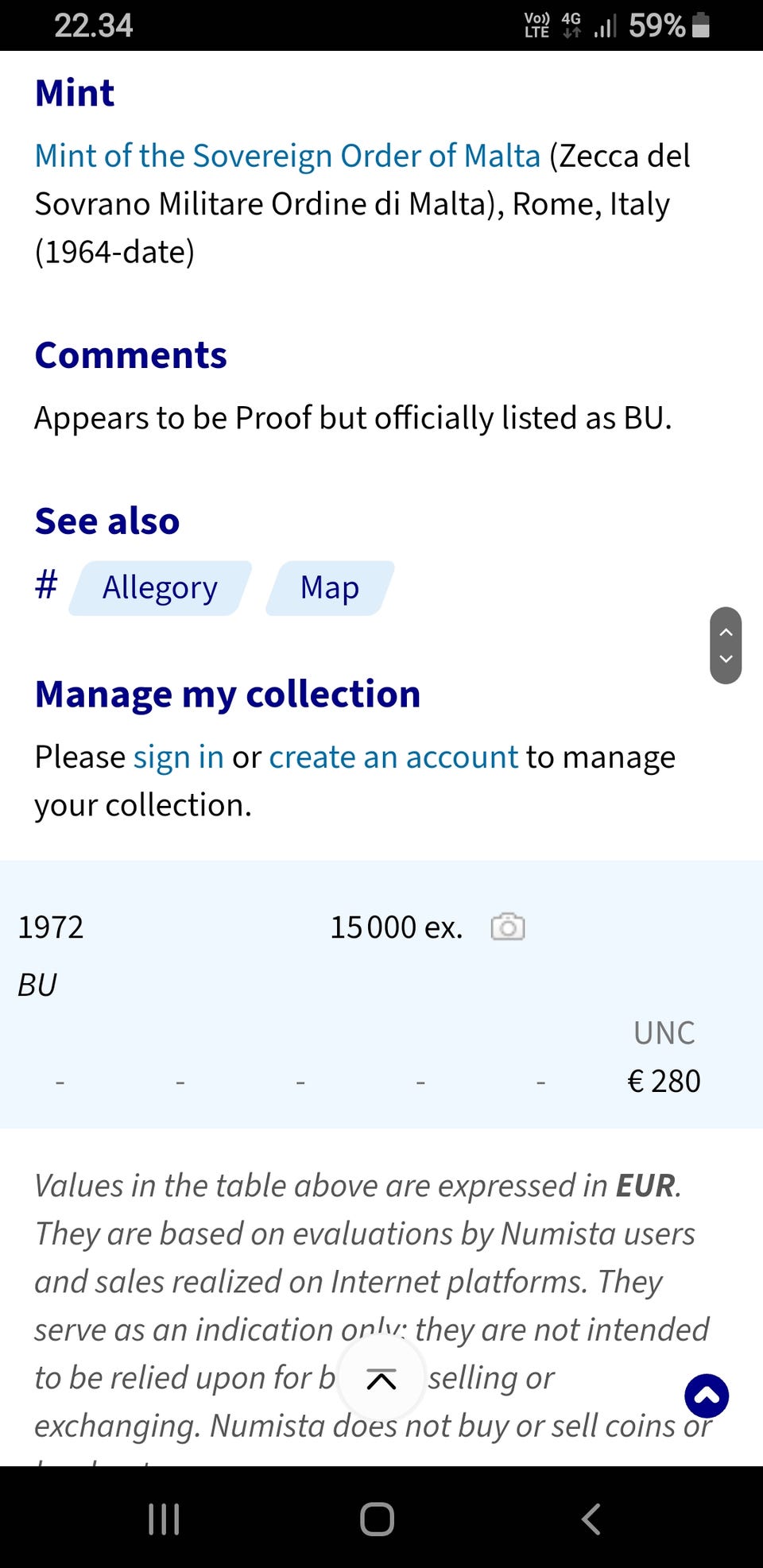Viewport: 763px width, 1568px height.
Task: Tap the 15 000 ex. mintage figure
Action: (396, 927)
